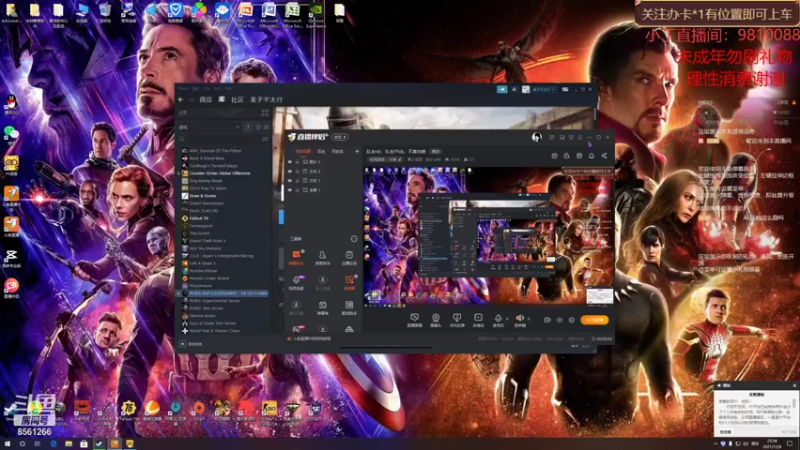Open the 社区 community tab in Steam

tap(237, 99)
